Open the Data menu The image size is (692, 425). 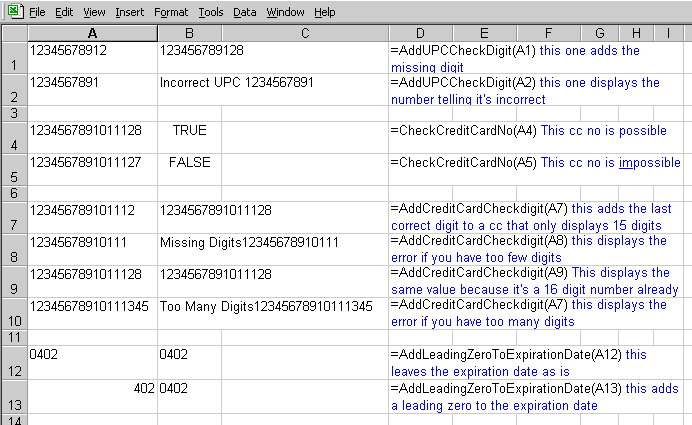244,12
